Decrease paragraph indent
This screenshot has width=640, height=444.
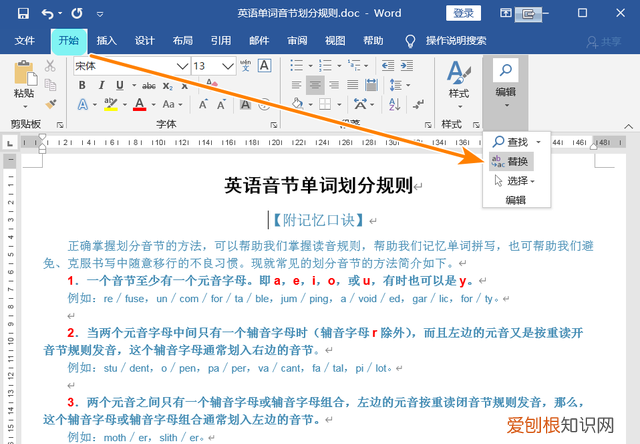[388, 66]
